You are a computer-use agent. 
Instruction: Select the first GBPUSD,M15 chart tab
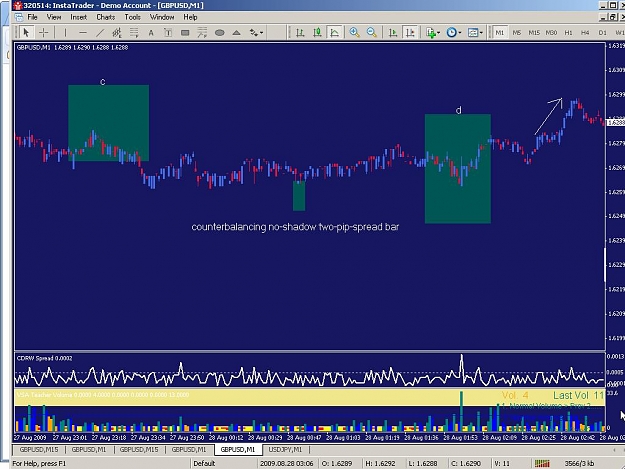(x=39, y=449)
